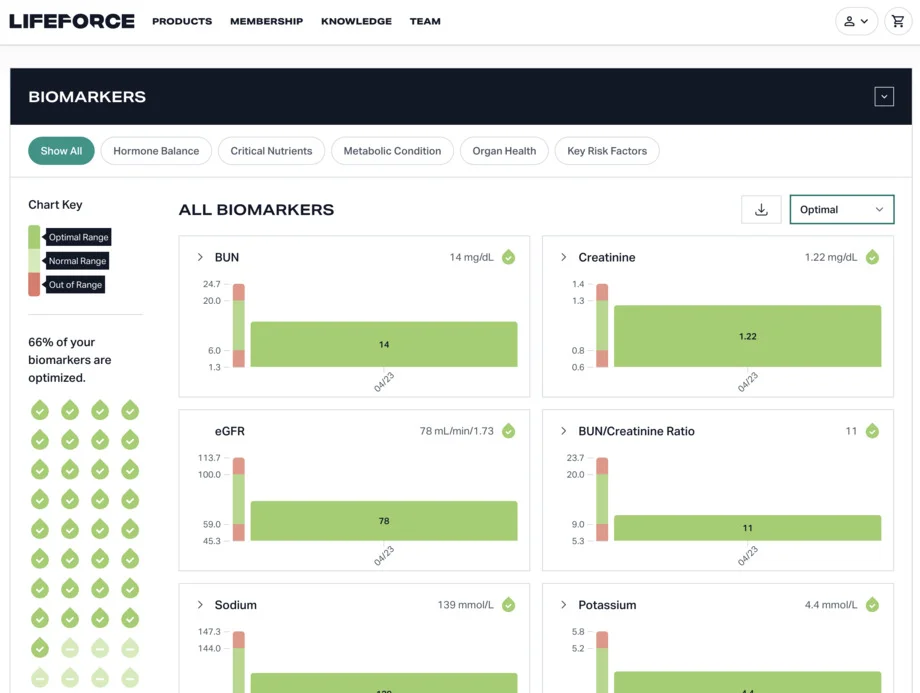Click the status badge beside Creatinine result
Screen dimensions: 920x693
tap(871, 257)
